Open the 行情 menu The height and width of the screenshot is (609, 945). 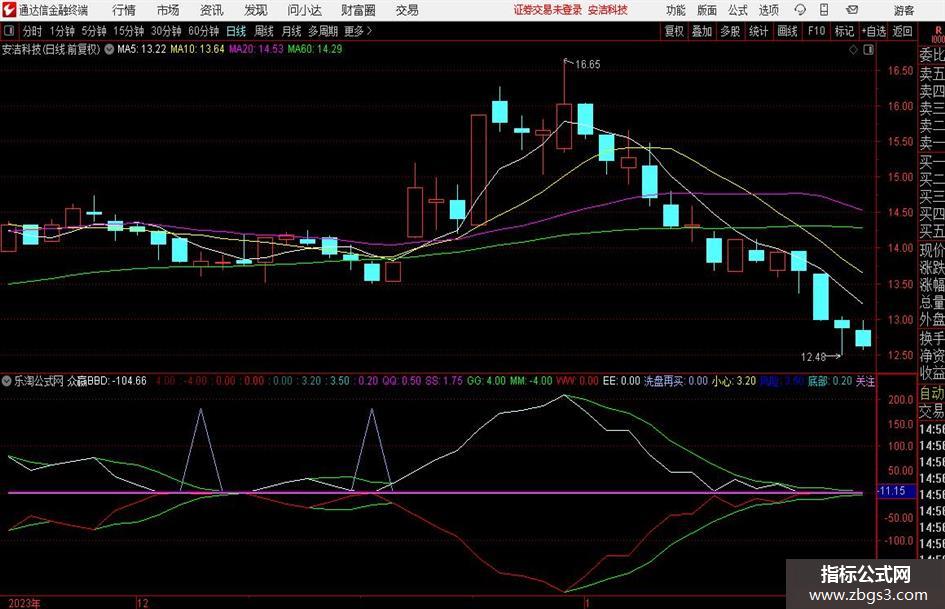point(124,10)
